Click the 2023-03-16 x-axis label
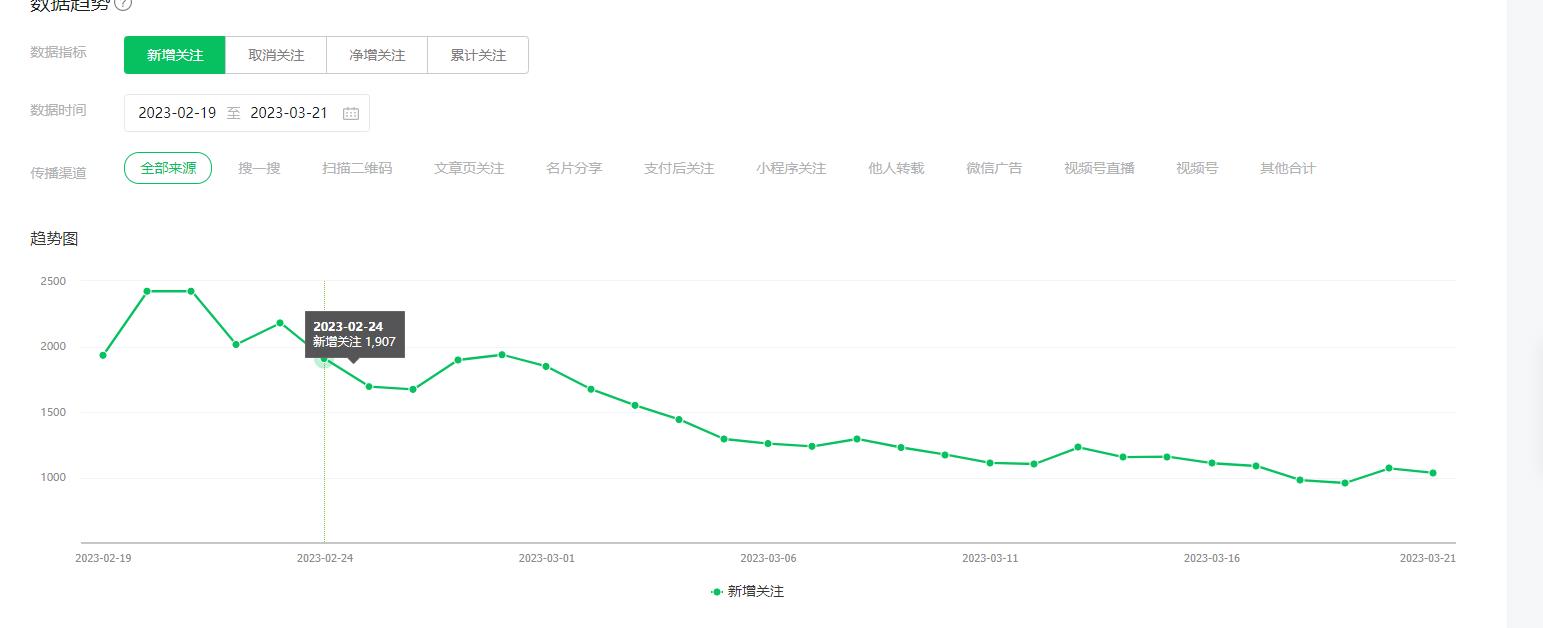 pos(1212,558)
